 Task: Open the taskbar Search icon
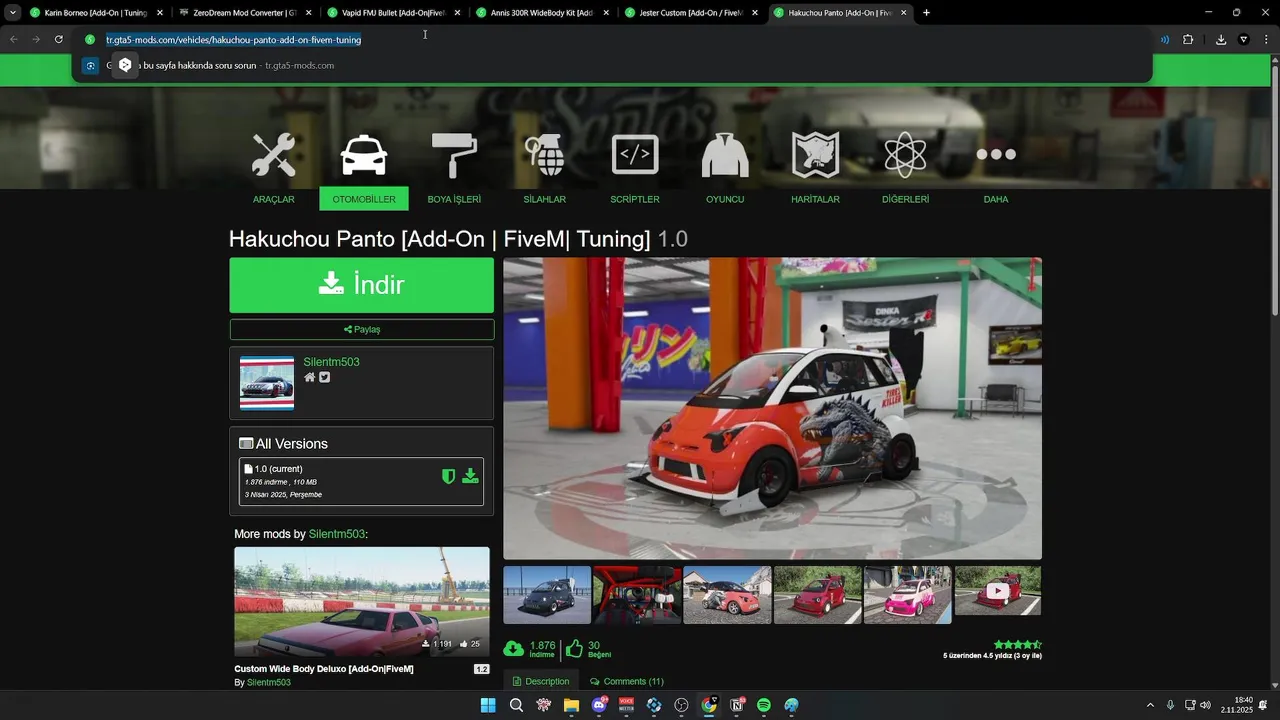click(x=516, y=705)
